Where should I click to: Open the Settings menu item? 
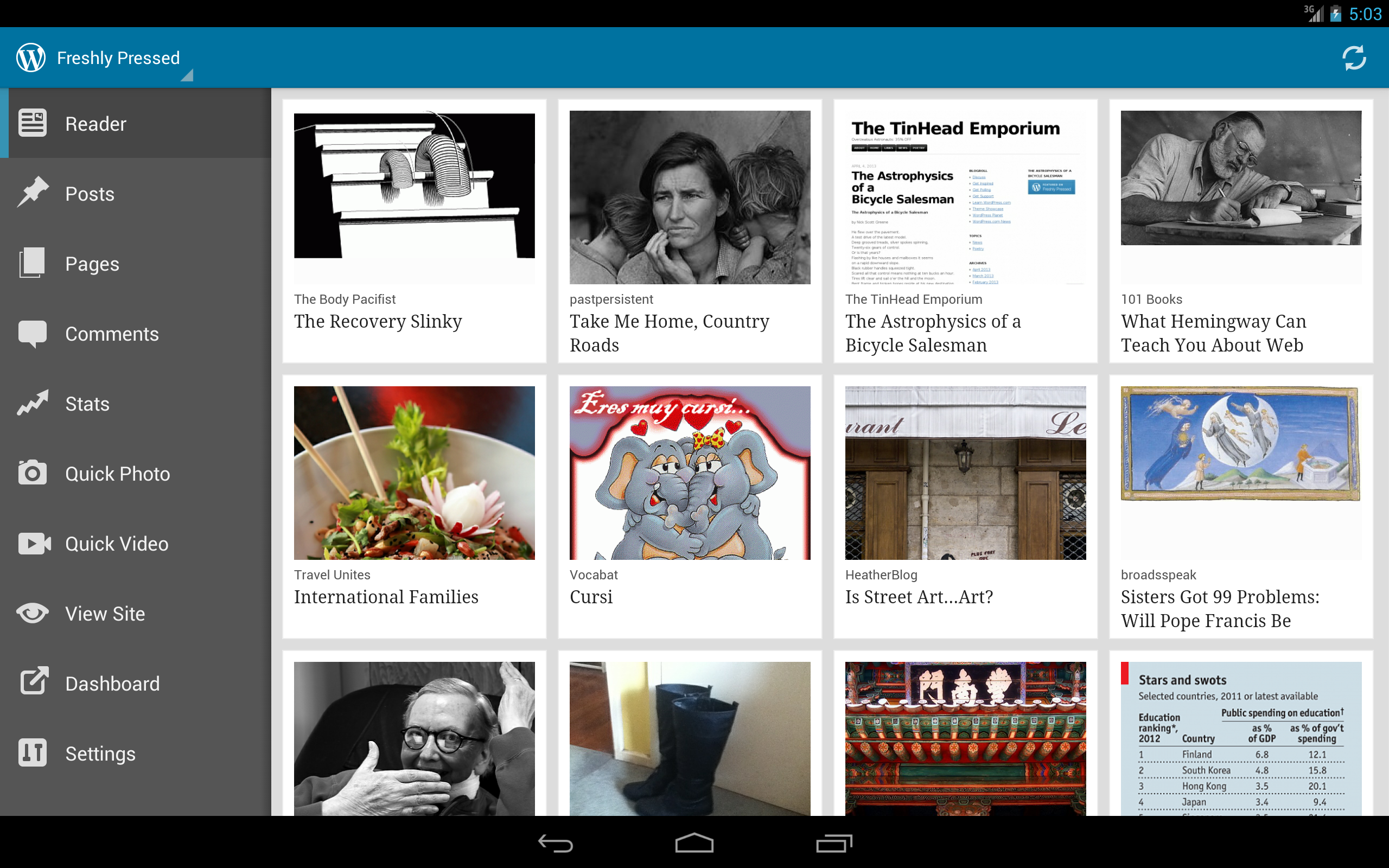pos(136,753)
